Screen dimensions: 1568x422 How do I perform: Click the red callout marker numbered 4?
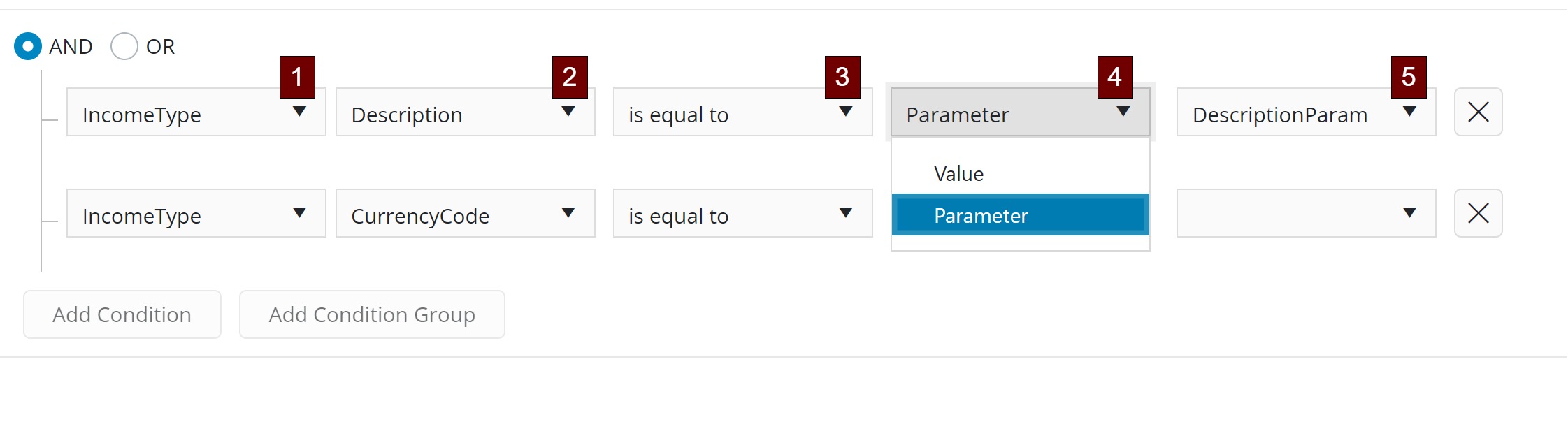click(1115, 77)
